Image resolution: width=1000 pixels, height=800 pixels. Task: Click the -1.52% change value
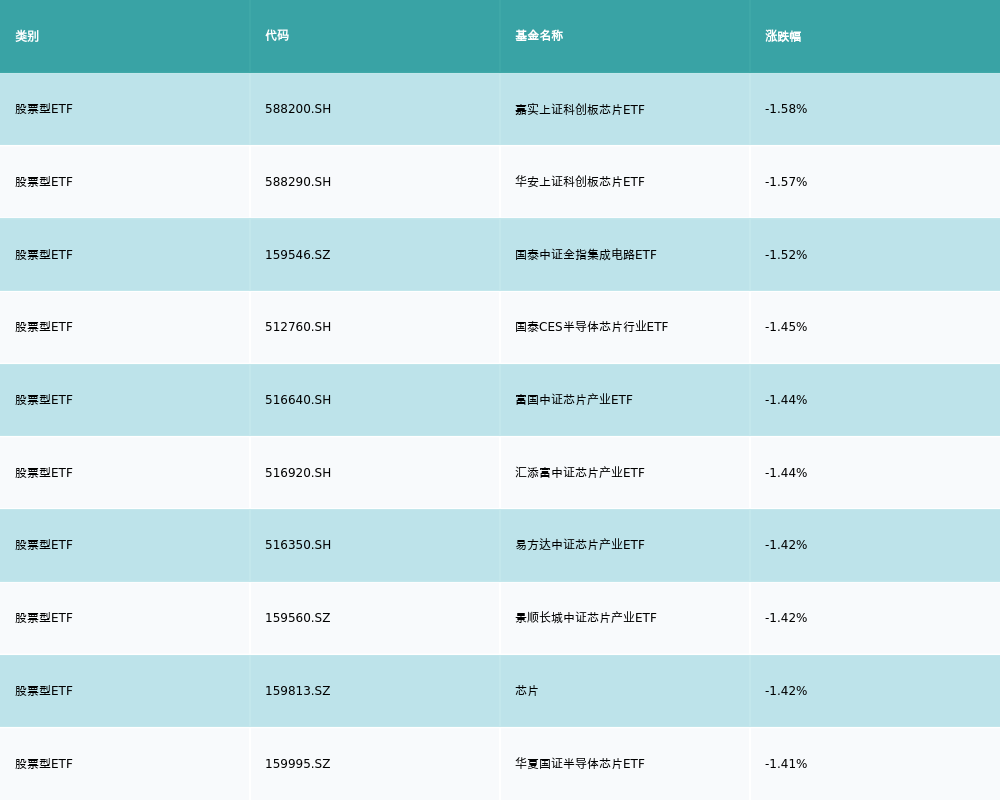[x=786, y=255]
